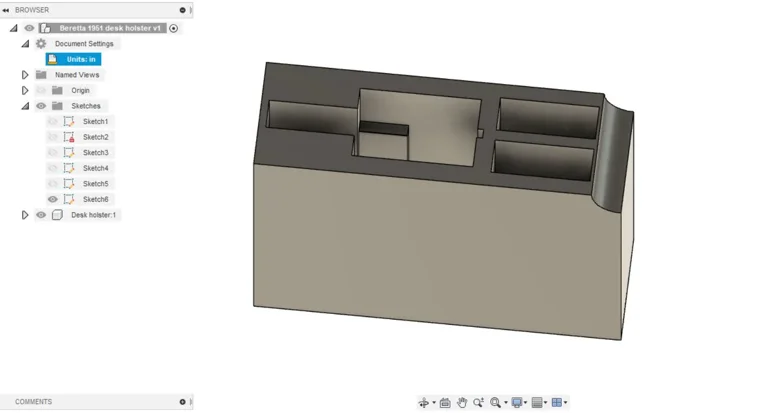Activate radio button beside Beretta 1951 desk holster

[174, 28]
